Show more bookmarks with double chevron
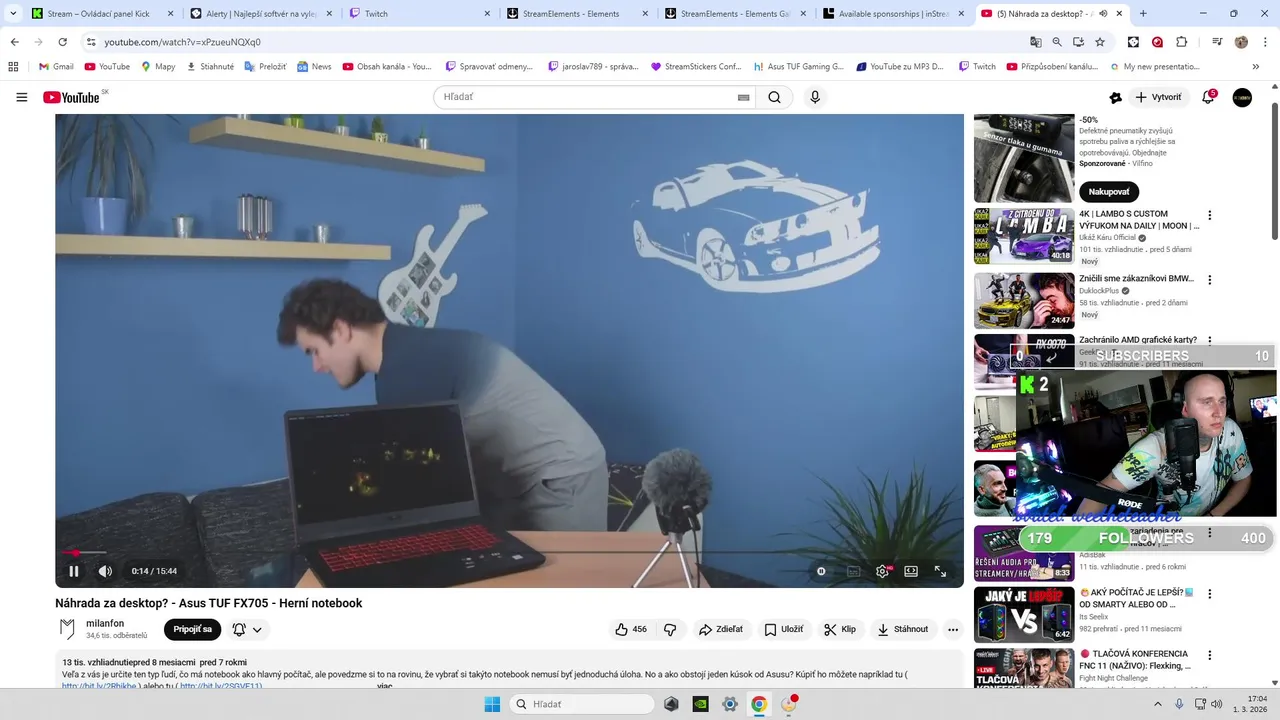The height and width of the screenshot is (720, 1280). pos(1256,66)
